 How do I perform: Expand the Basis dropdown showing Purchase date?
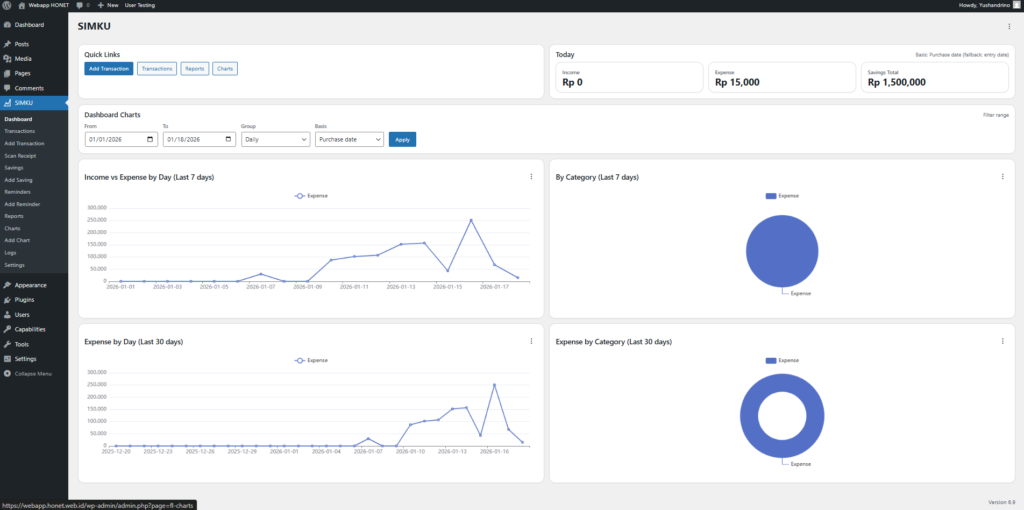coord(349,140)
